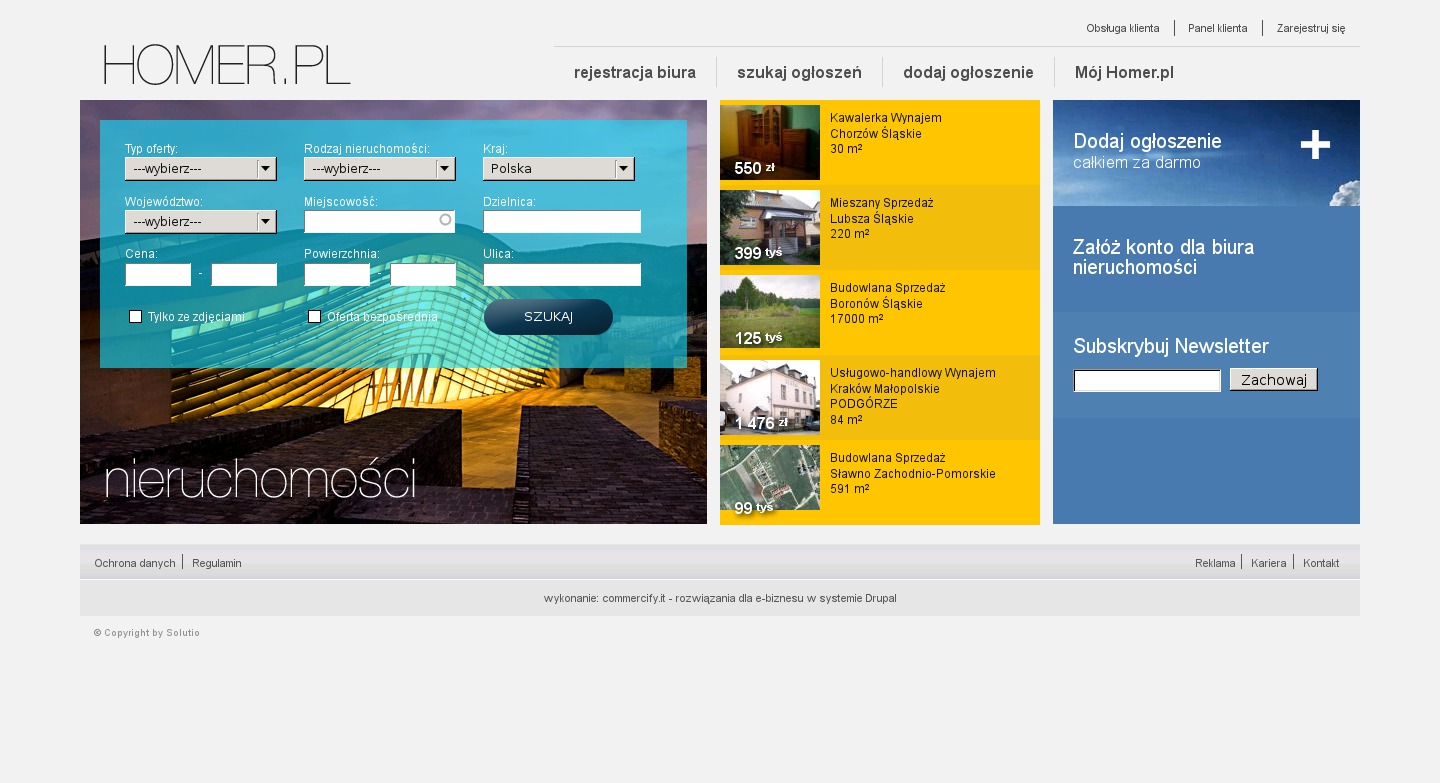This screenshot has height=783, width=1440.
Task: Open the Województwo dropdown
Action: click(200, 222)
